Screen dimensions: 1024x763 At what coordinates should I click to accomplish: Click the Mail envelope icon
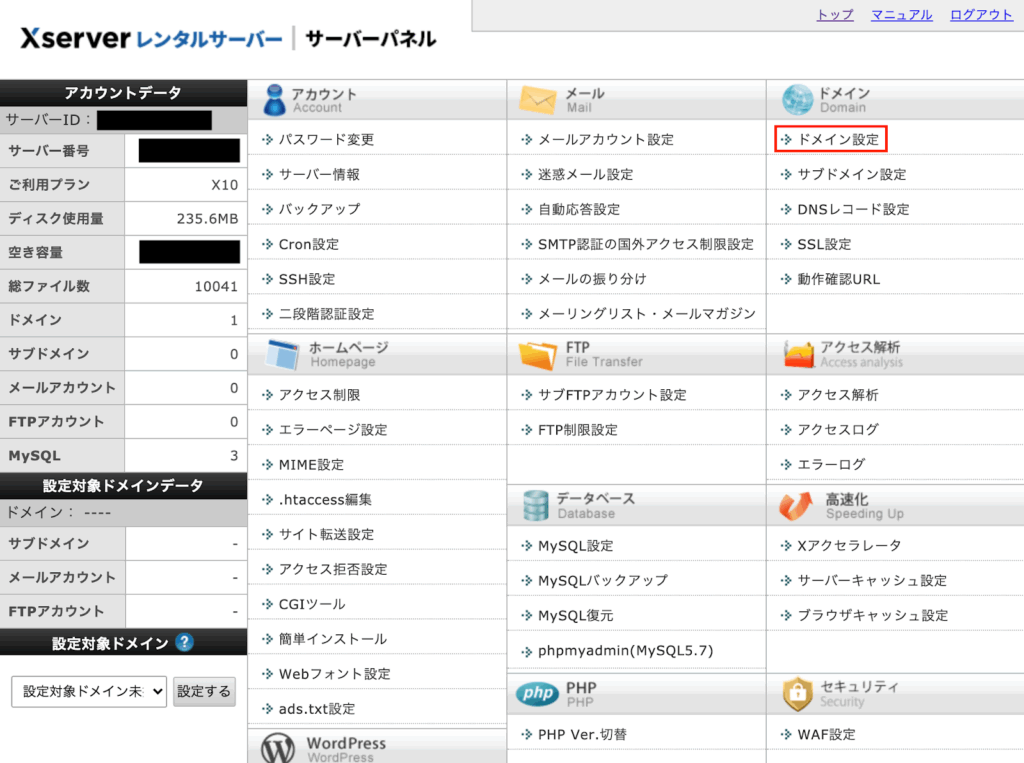[x=537, y=100]
